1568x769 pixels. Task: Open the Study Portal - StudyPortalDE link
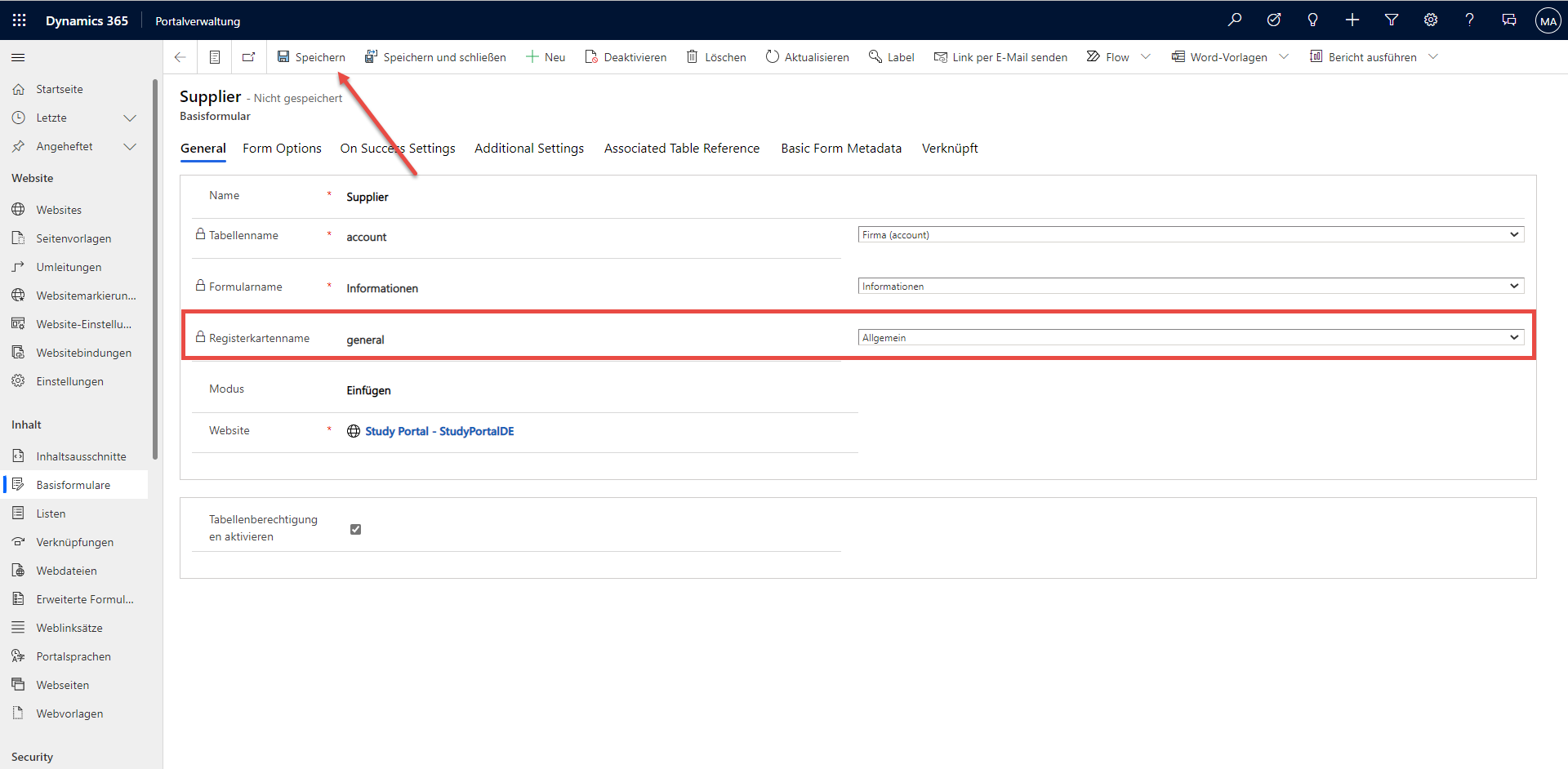pos(439,431)
